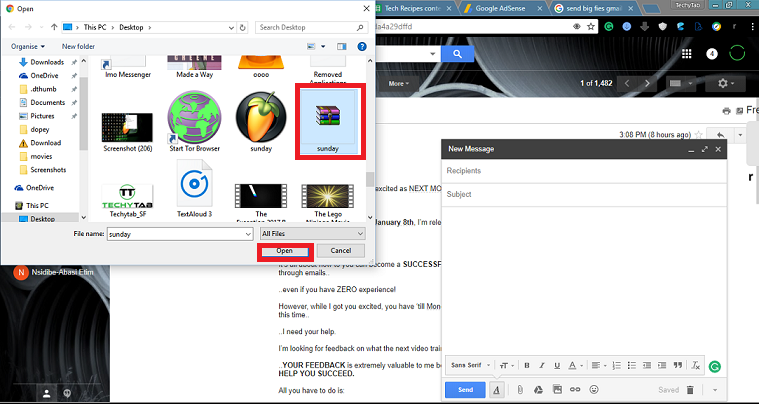Open the Sans Serif font dropdown
This screenshot has width=759, height=404.
coord(471,365)
